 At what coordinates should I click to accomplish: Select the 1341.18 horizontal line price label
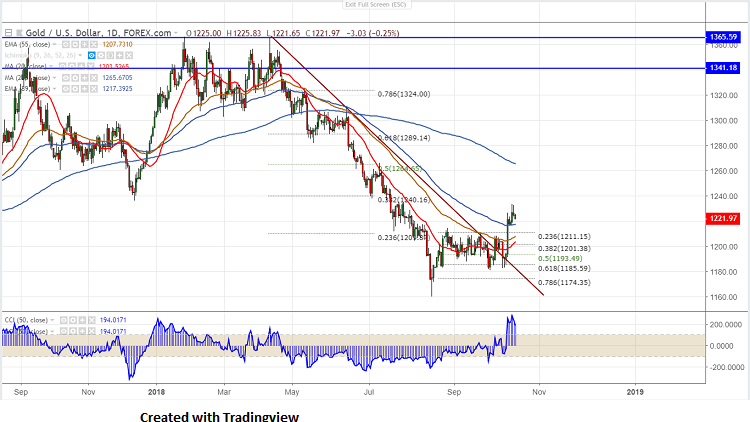click(x=723, y=67)
